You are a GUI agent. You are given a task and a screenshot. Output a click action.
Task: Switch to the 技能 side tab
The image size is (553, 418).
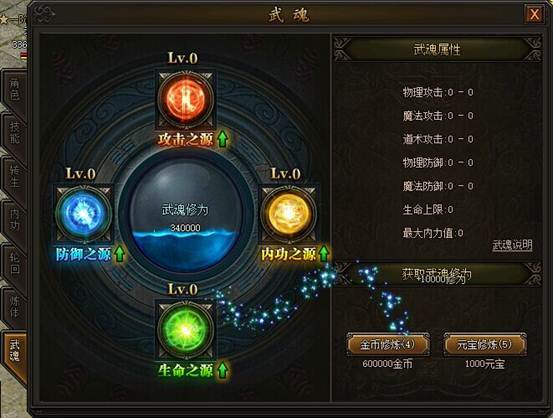point(14,133)
